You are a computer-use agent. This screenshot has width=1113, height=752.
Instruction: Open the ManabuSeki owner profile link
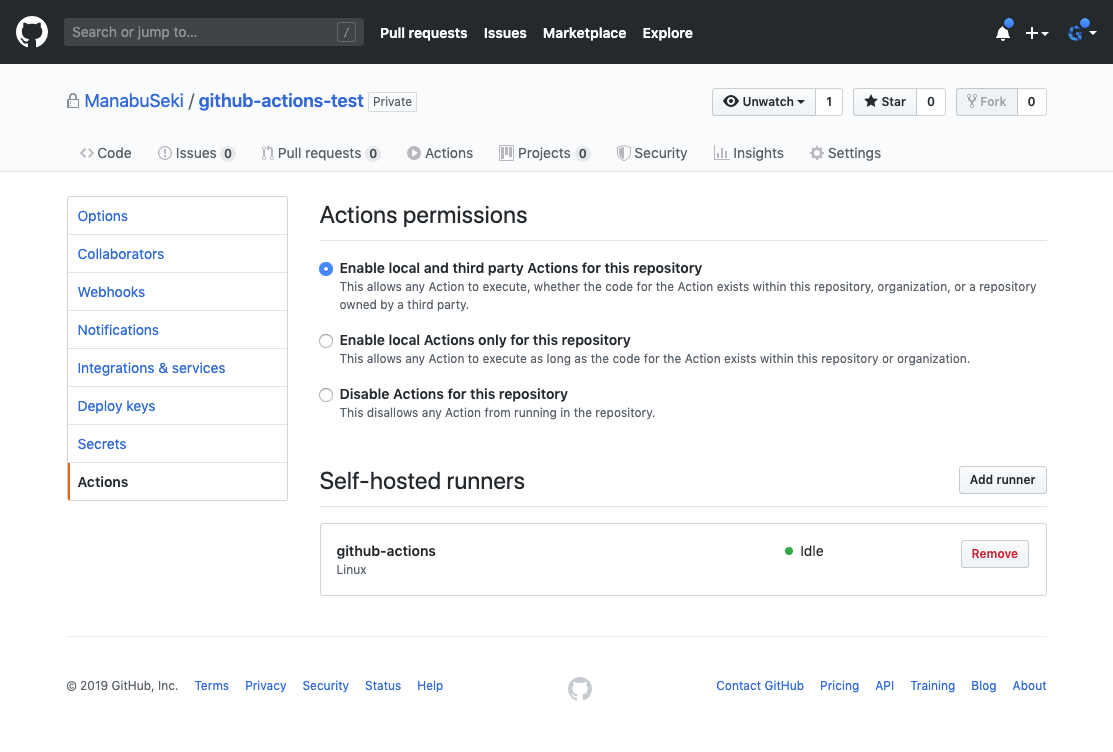pyautogui.click(x=134, y=101)
